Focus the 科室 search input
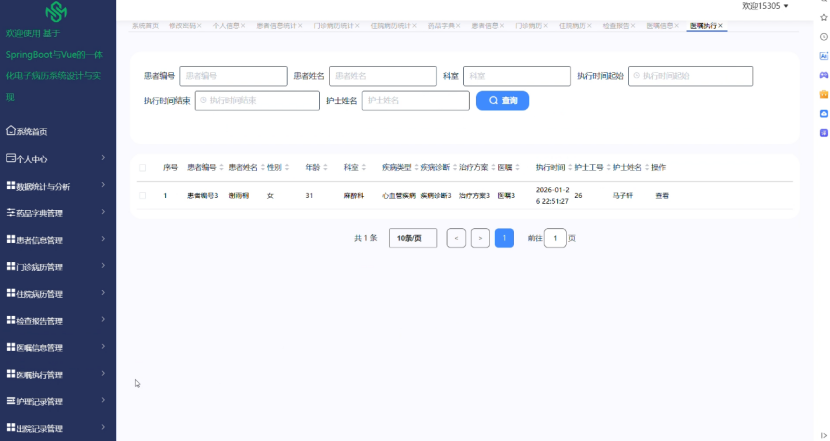Screen dimensions: 830x441 click(x=517, y=76)
